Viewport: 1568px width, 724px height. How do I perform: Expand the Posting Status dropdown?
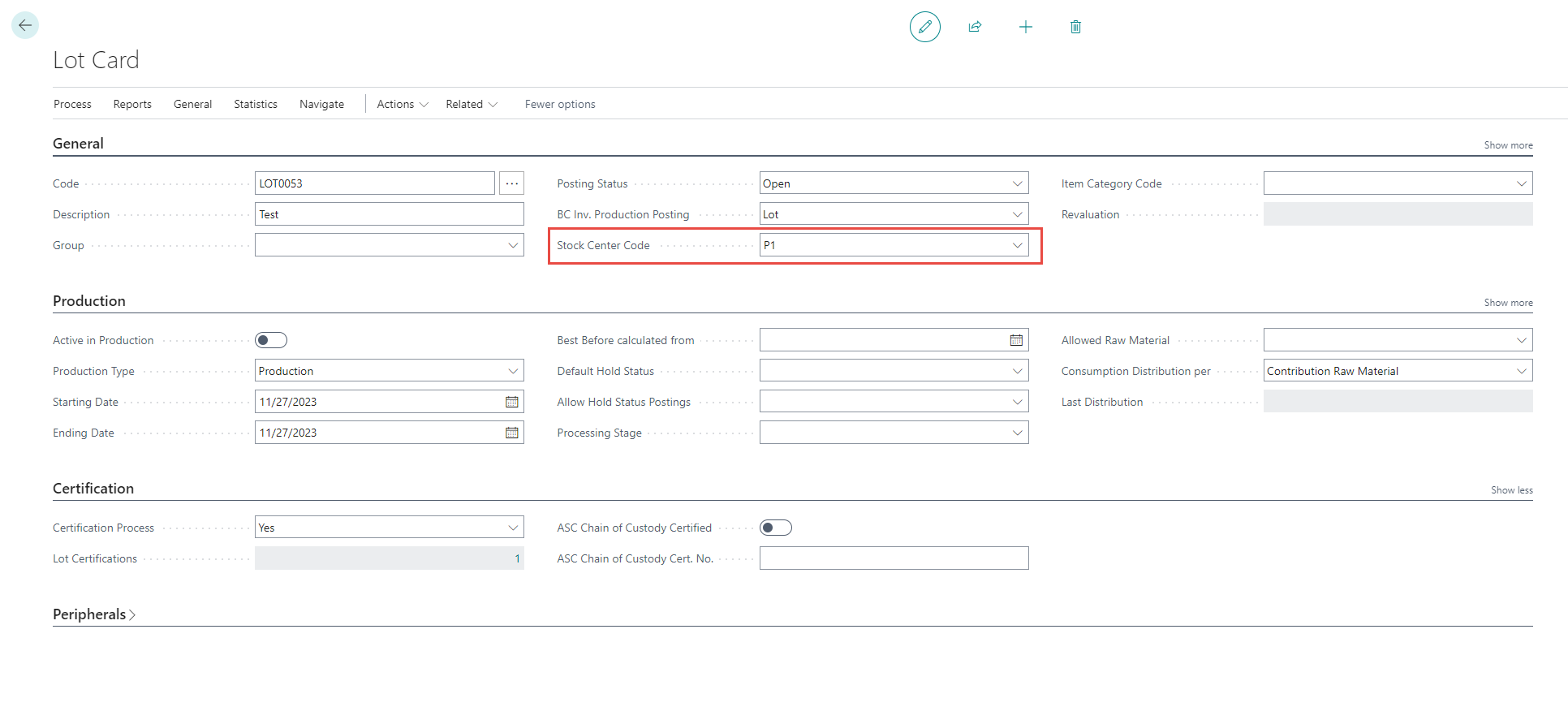click(x=1017, y=183)
